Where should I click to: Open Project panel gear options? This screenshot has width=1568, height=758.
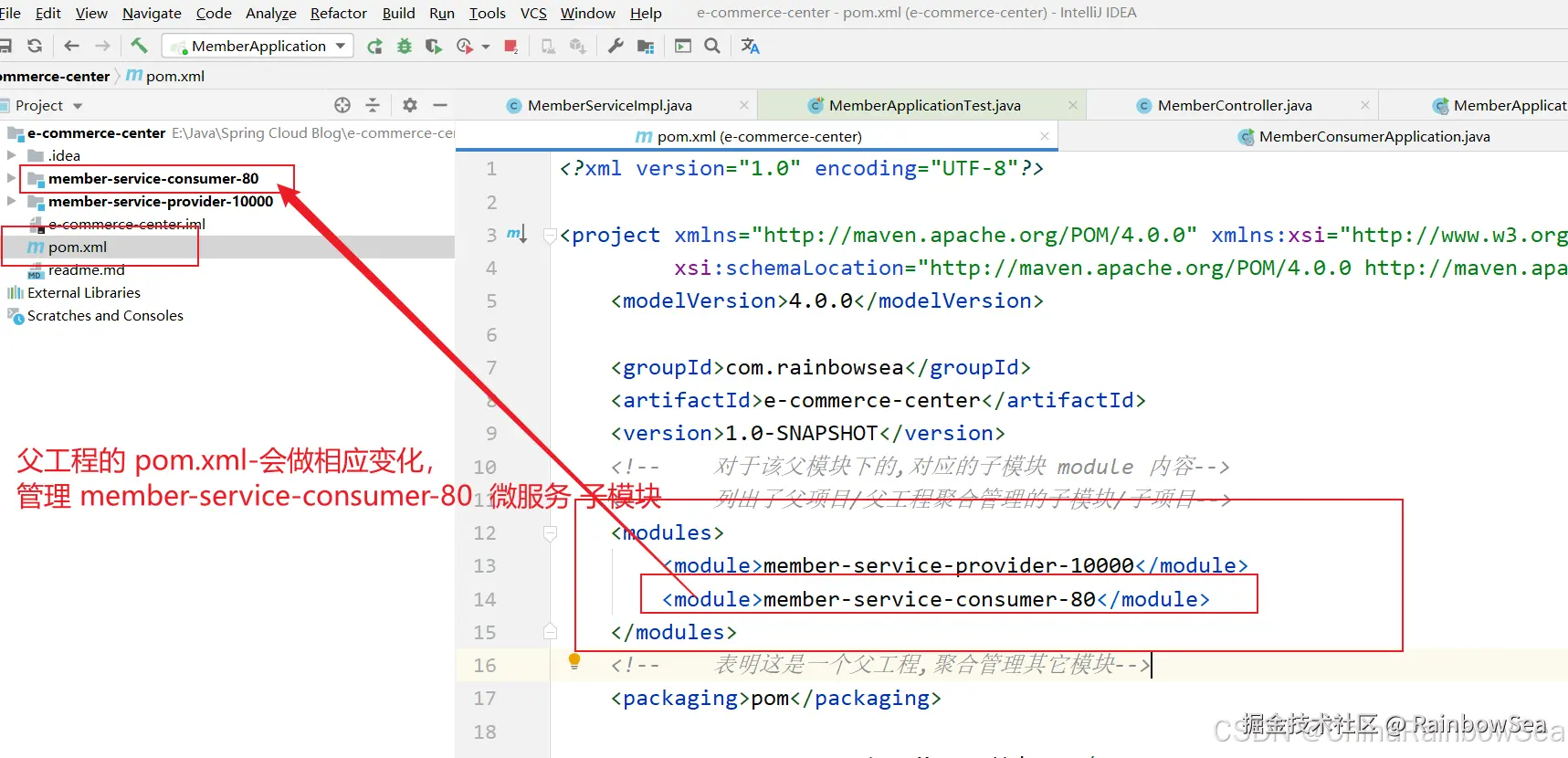pos(410,105)
